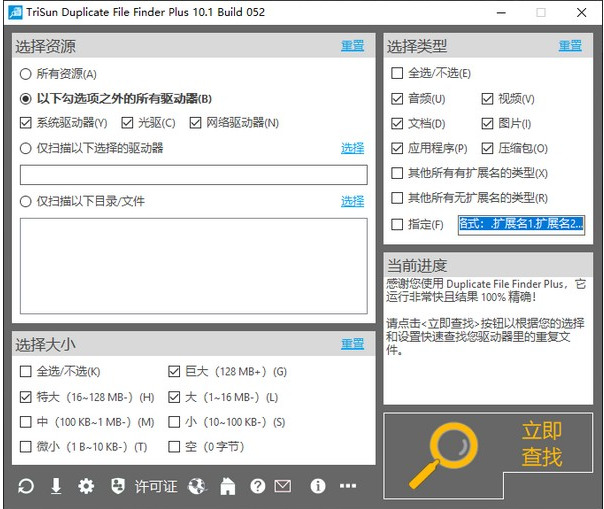Click the home page house icon
Viewport: 604px width, 509px height.
[228, 486]
